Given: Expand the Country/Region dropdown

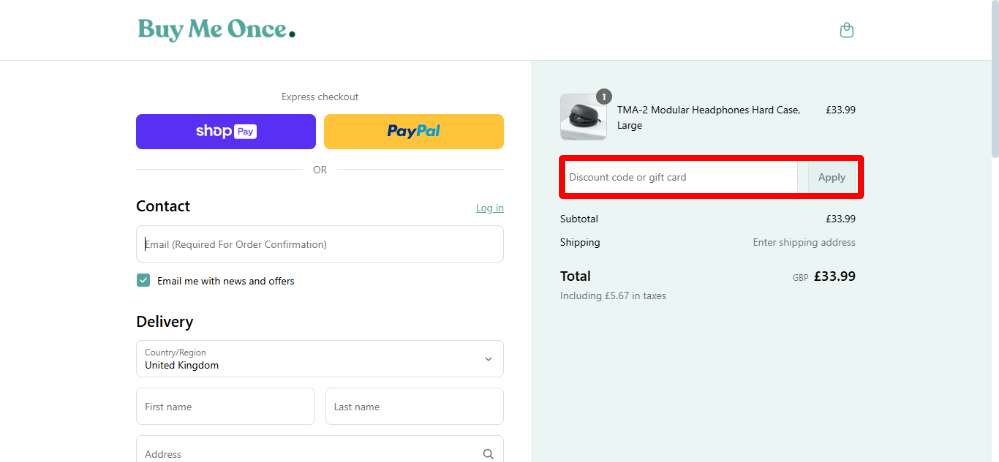Looking at the screenshot, I should click(x=320, y=359).
